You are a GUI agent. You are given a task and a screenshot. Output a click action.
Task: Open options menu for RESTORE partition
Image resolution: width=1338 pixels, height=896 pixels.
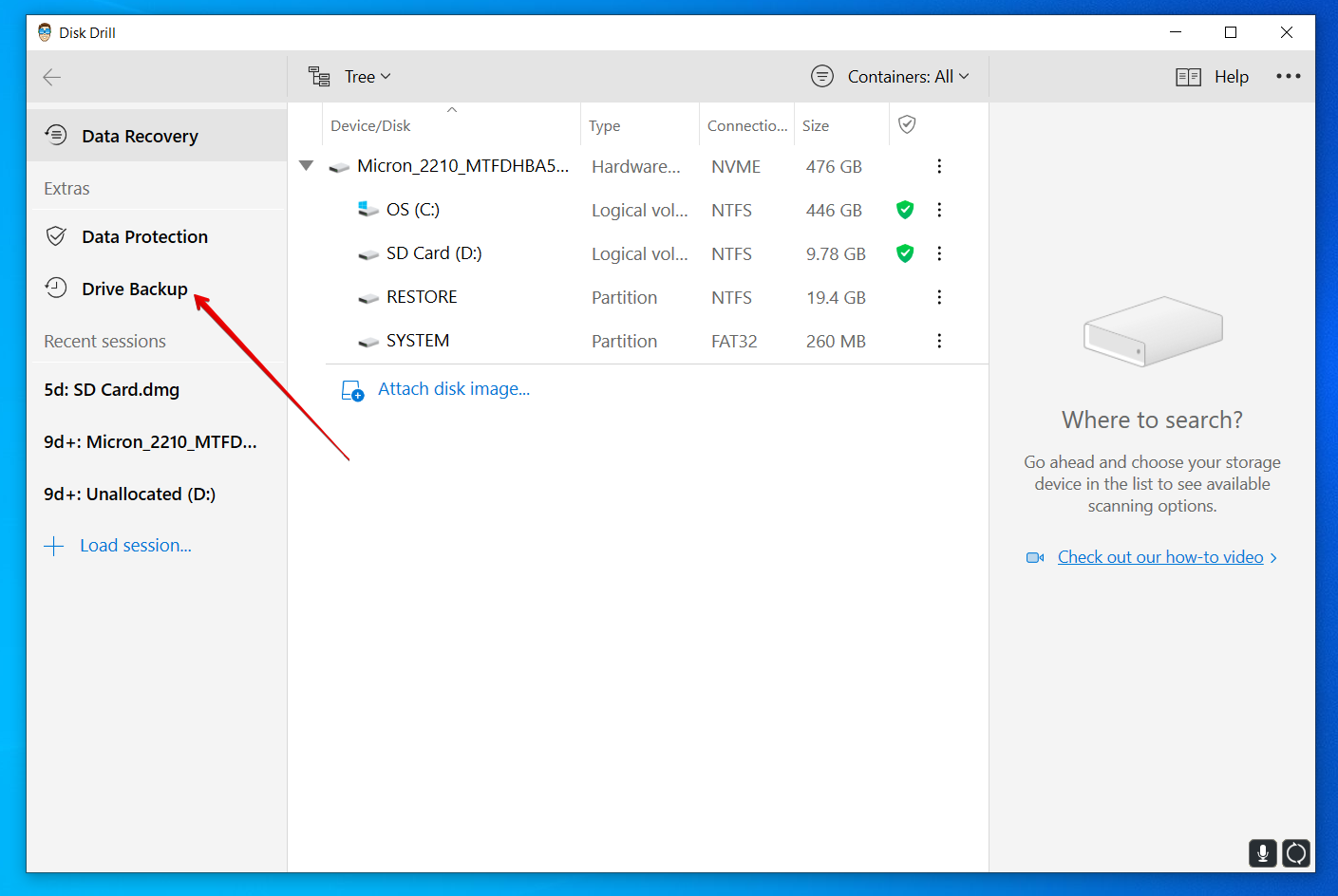tap(939, 297)
